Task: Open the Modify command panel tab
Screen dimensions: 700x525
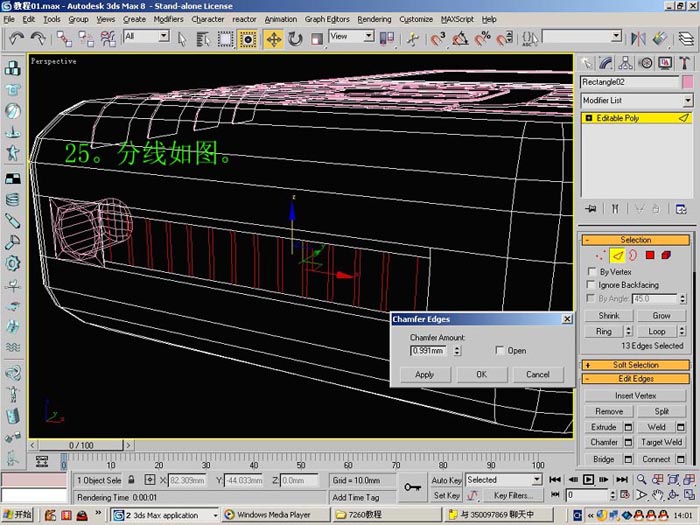Action: pos(606,63)
